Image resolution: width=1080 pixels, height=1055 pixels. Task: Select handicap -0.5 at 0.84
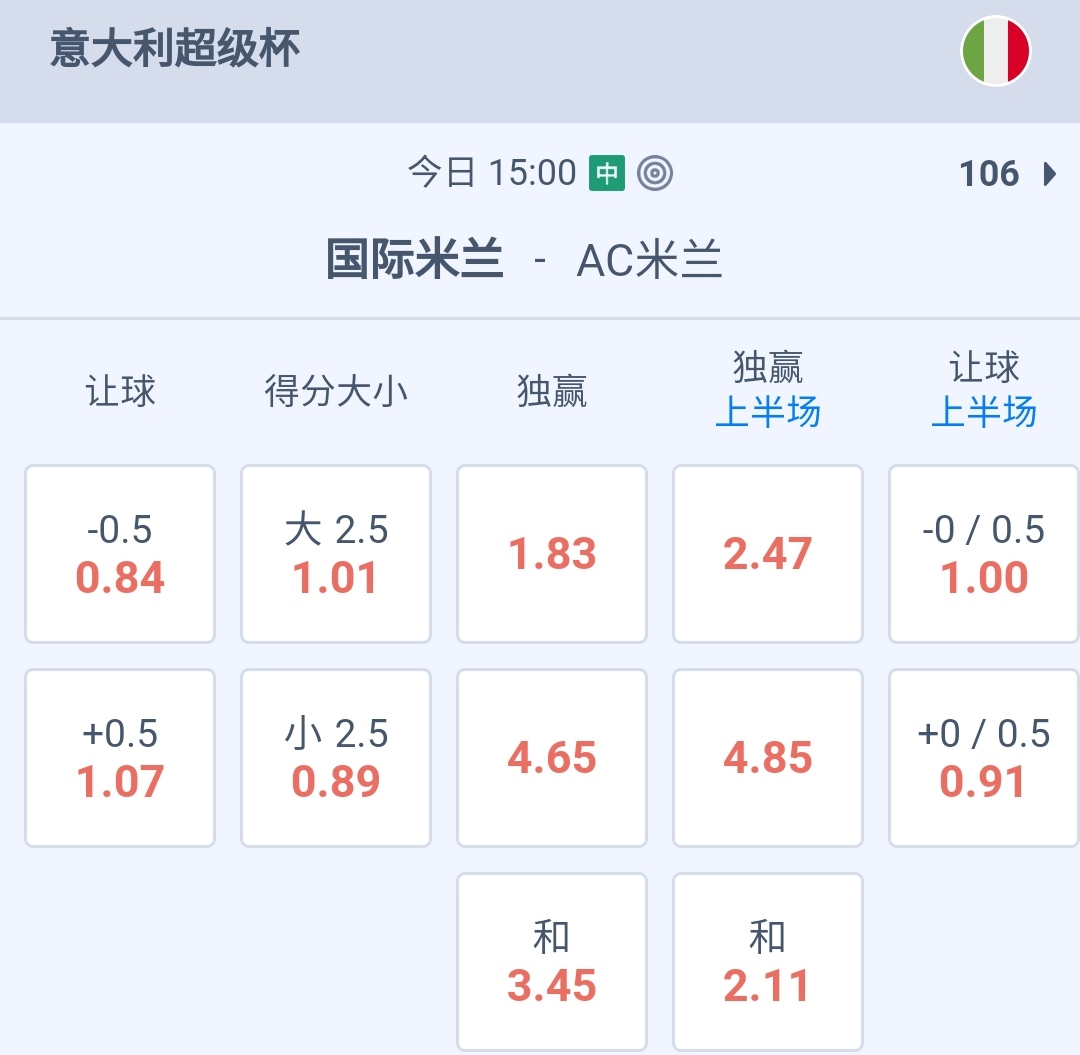[120, 554]
